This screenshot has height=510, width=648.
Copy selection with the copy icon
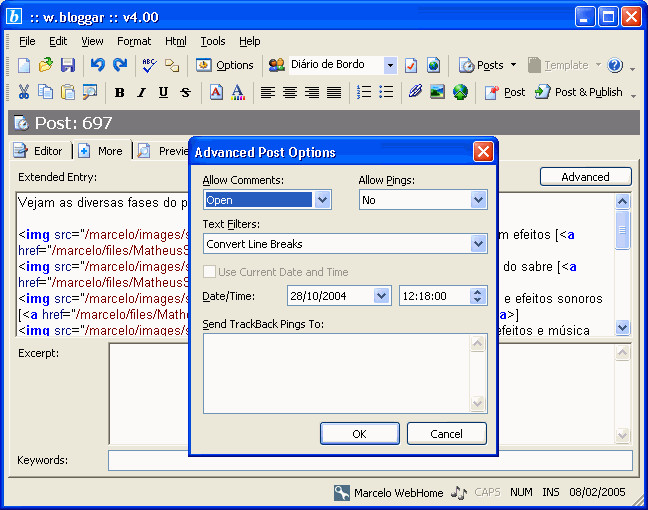(x=45, y=92)
